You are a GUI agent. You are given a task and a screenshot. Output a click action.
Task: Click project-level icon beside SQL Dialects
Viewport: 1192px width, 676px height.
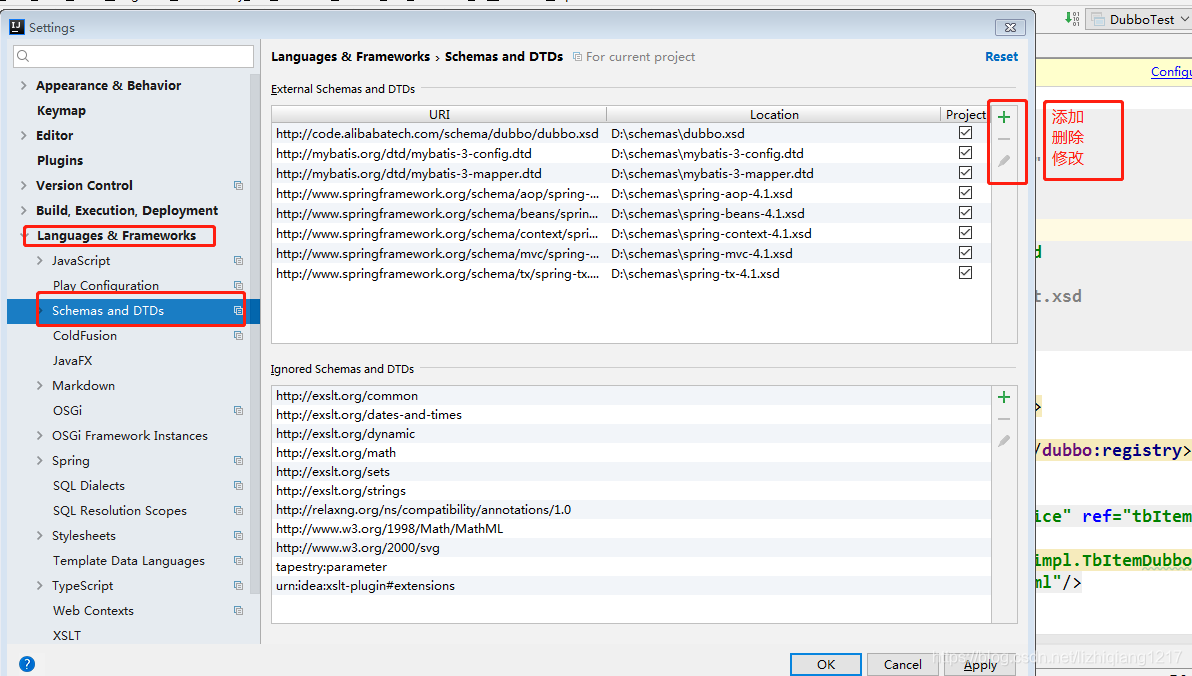click(238, 486)
